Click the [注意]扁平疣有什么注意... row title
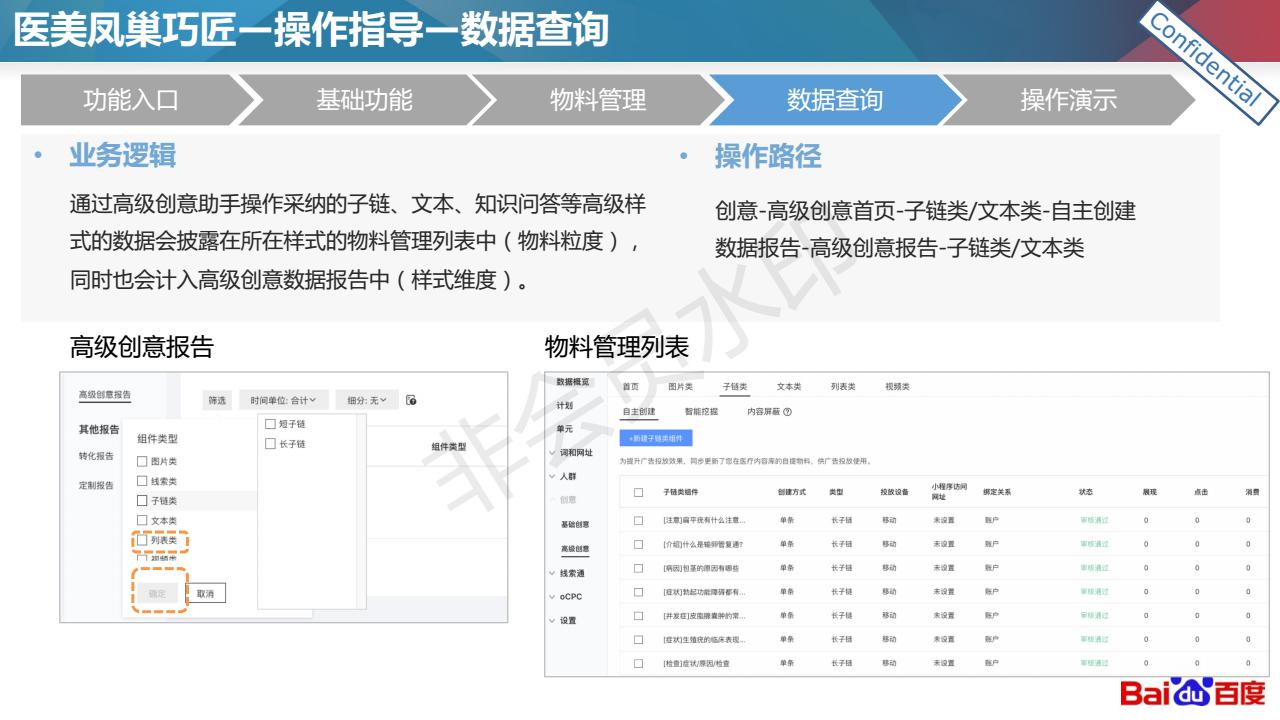 pos(704,520)
